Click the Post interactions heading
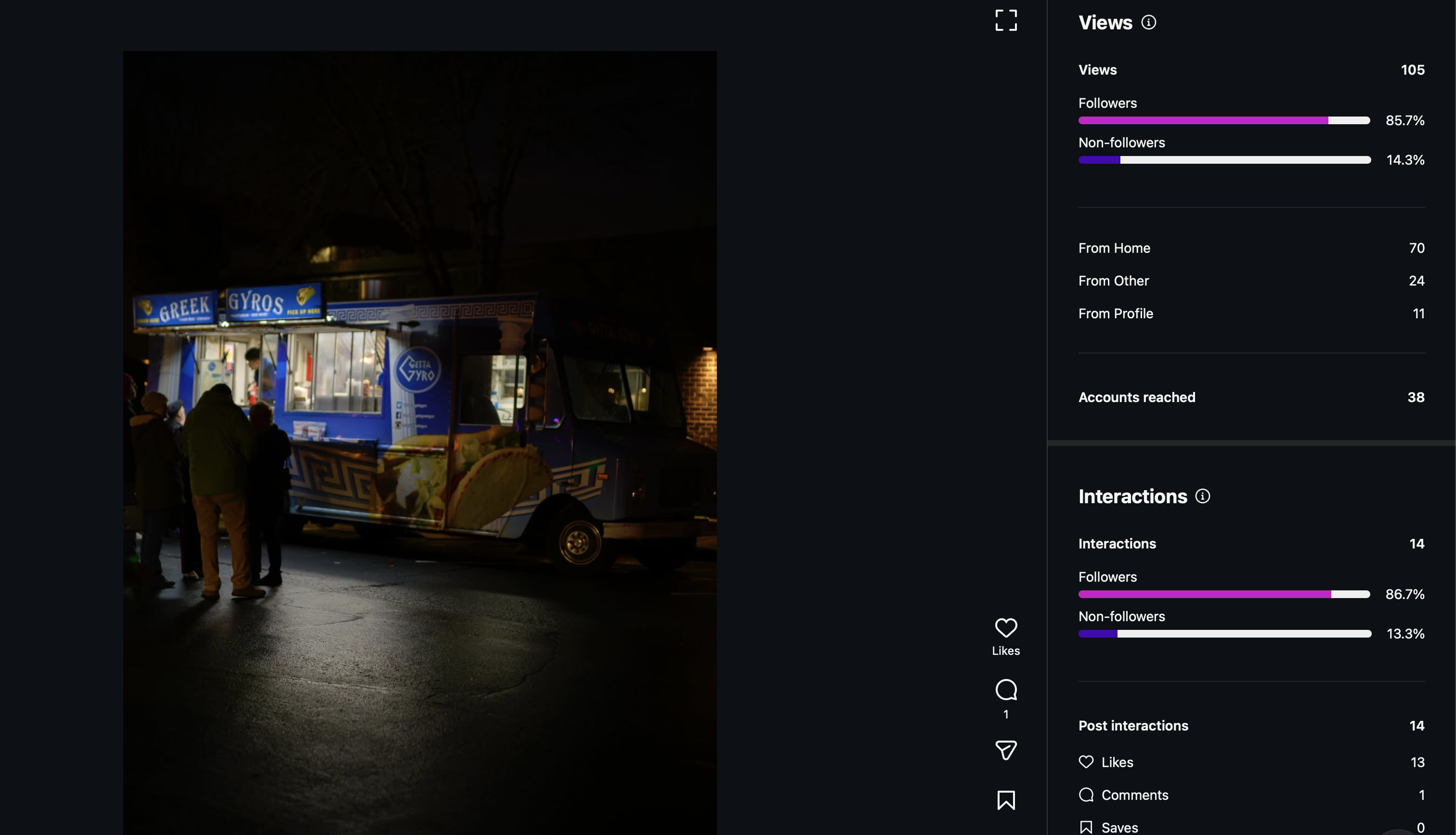The image size is (1456, 835). pos(1133,726)
